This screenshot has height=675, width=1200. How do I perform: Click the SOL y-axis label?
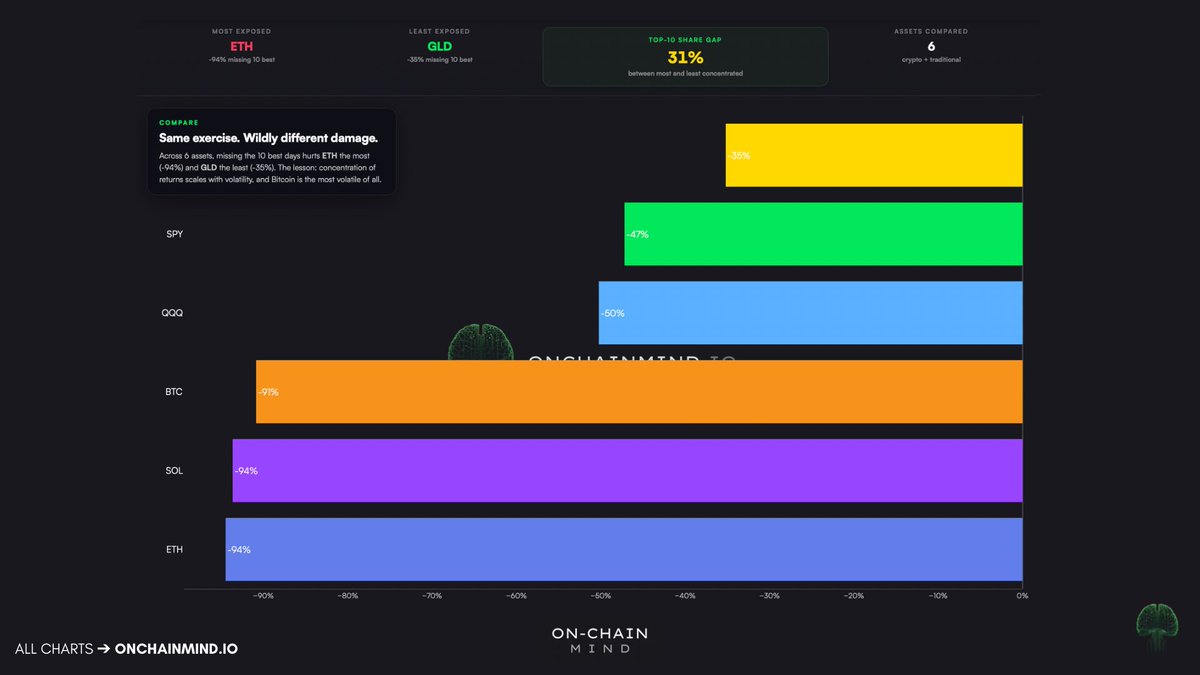174,471
